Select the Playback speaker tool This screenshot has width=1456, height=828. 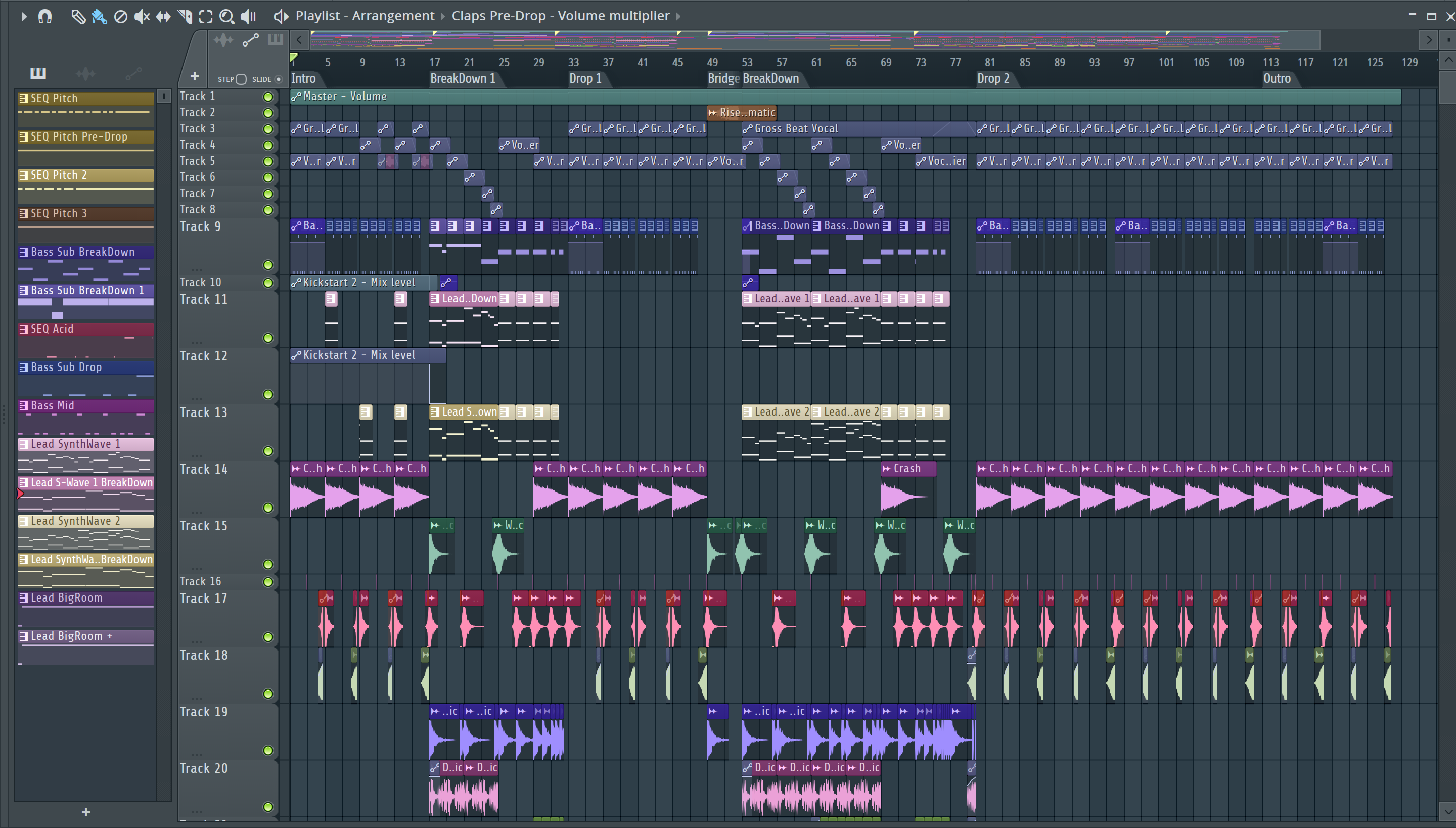(x=248, y=17)
